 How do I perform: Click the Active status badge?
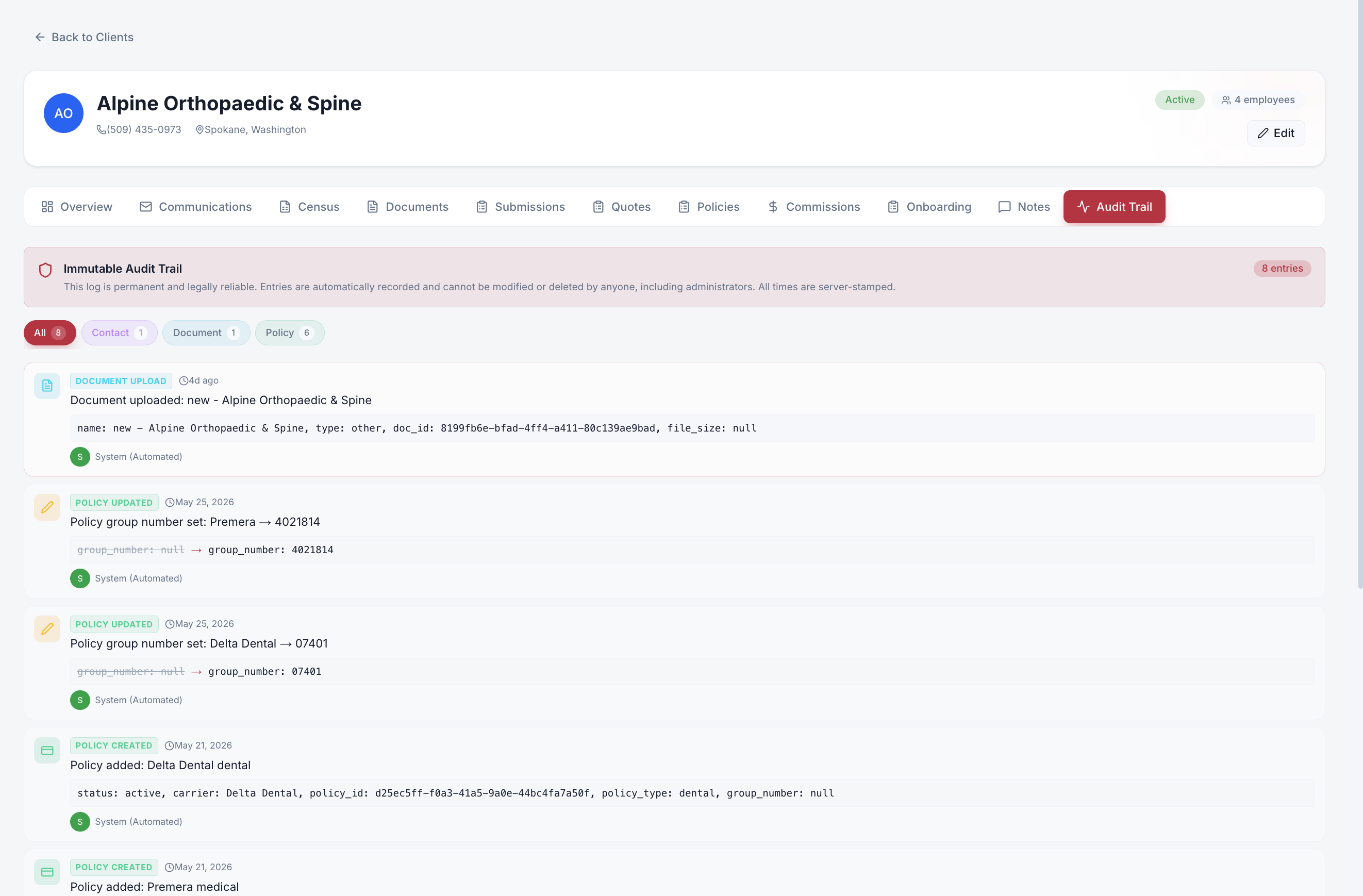(1179, 99)
